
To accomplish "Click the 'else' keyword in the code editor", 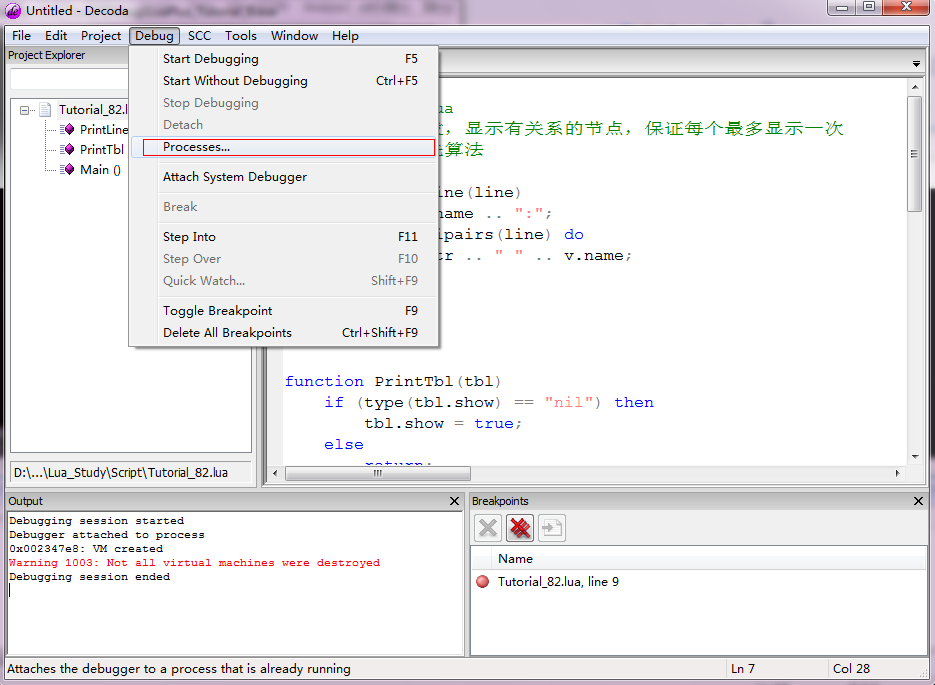I will (344, 445).
